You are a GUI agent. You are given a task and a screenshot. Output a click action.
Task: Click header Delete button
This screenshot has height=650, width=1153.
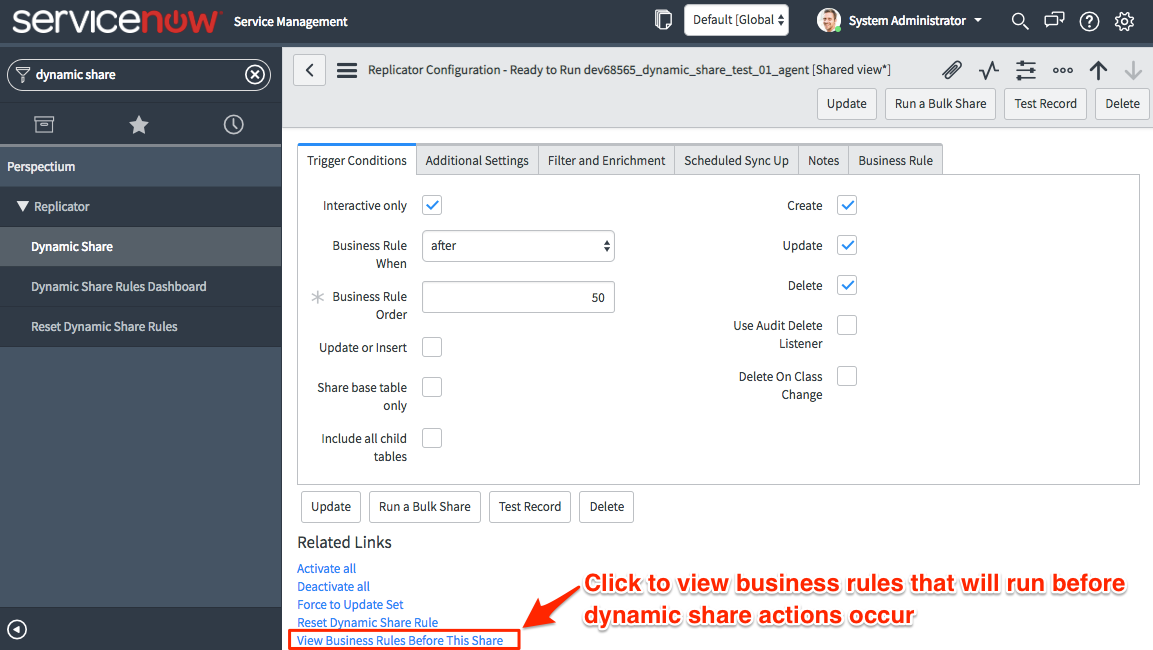pyautogui.click(x=1122, y=104)
